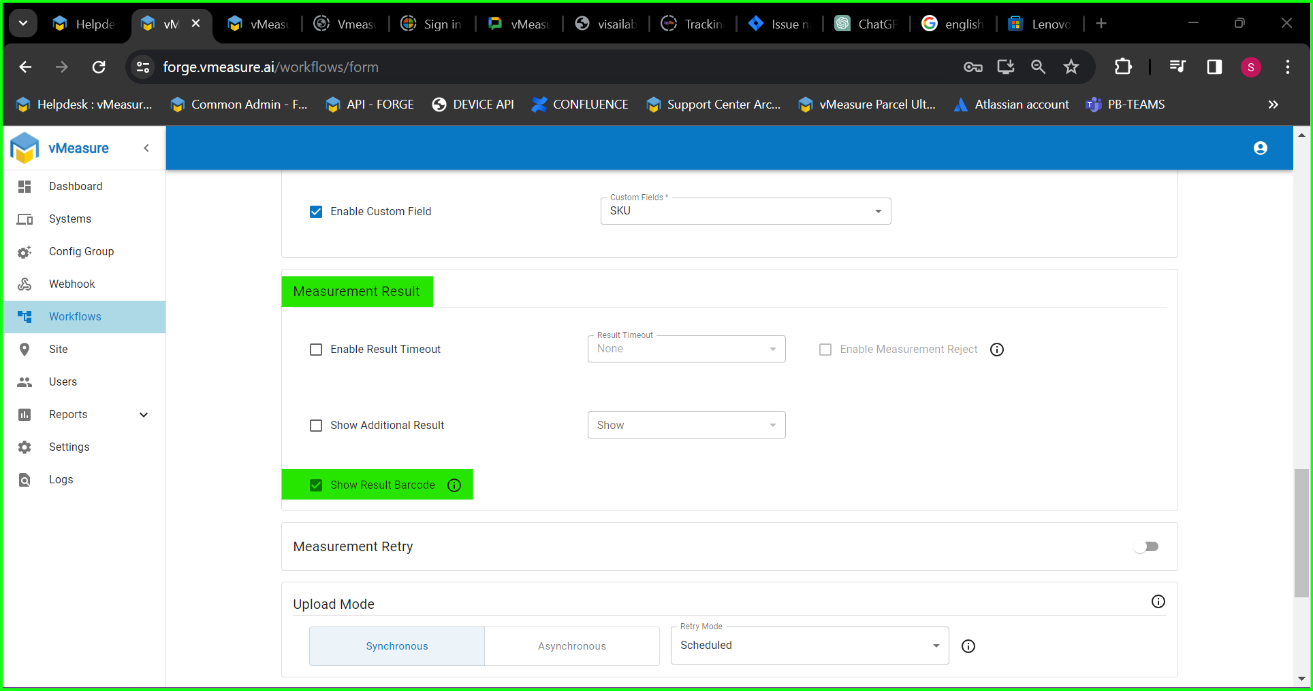Click the page vertical scrollbar thumb
The height and width of the screenshot is (691, 1313).
click(x=1301, y=532)
